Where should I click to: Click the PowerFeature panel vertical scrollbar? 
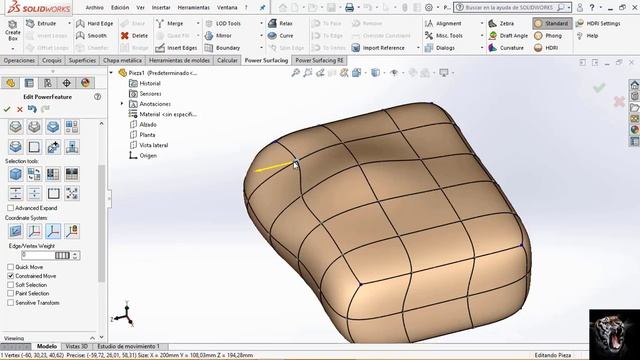(101, 224)
